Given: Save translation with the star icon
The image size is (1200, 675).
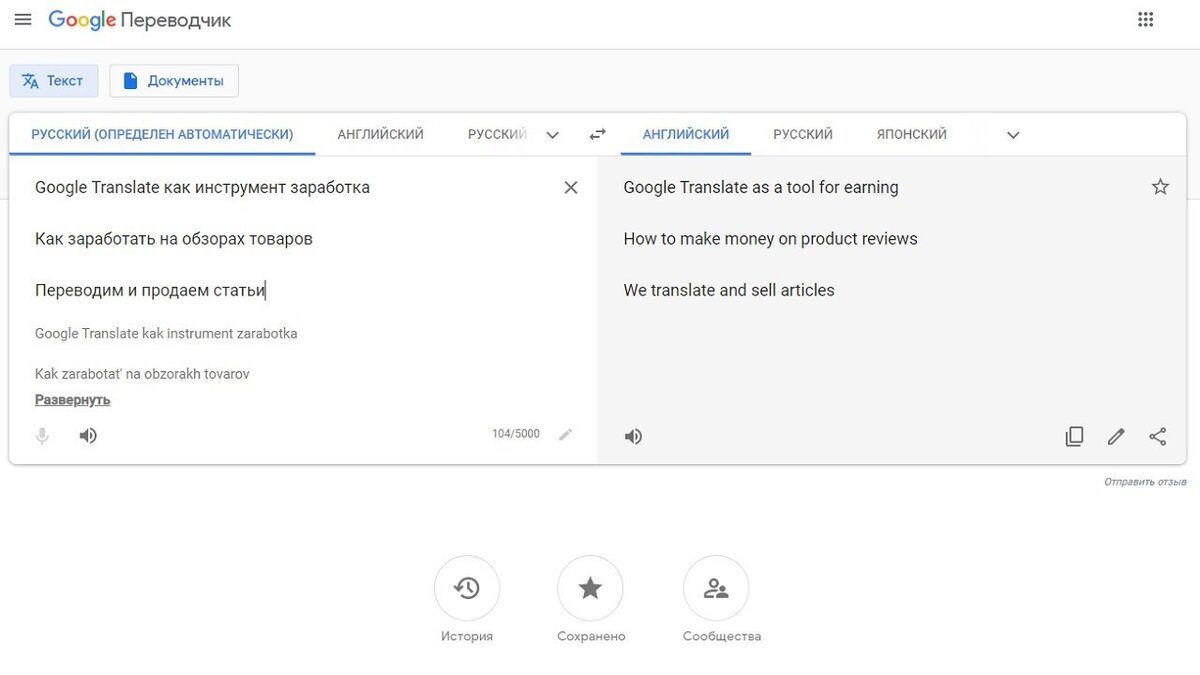Looking at the screenshot, I should (1160, 187).
